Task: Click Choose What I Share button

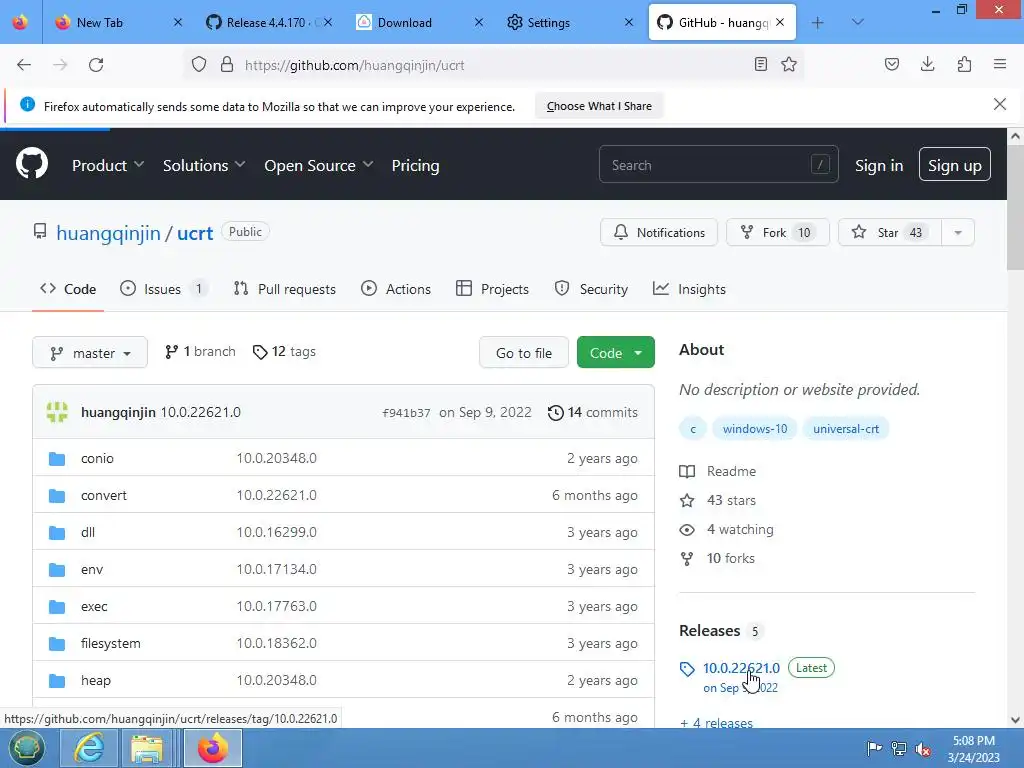Action: click(599, 106)
